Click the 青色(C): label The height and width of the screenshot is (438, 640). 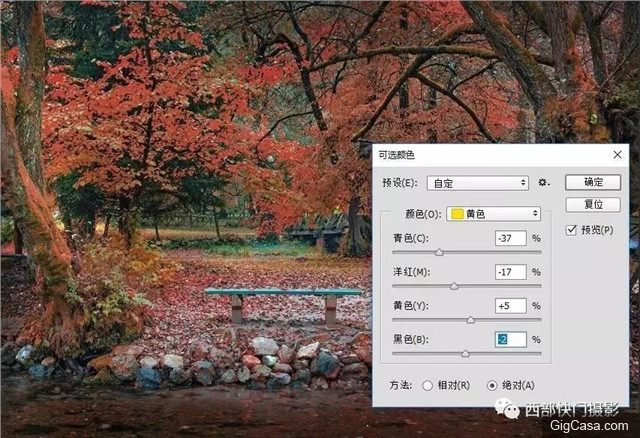tap(411, 238)
